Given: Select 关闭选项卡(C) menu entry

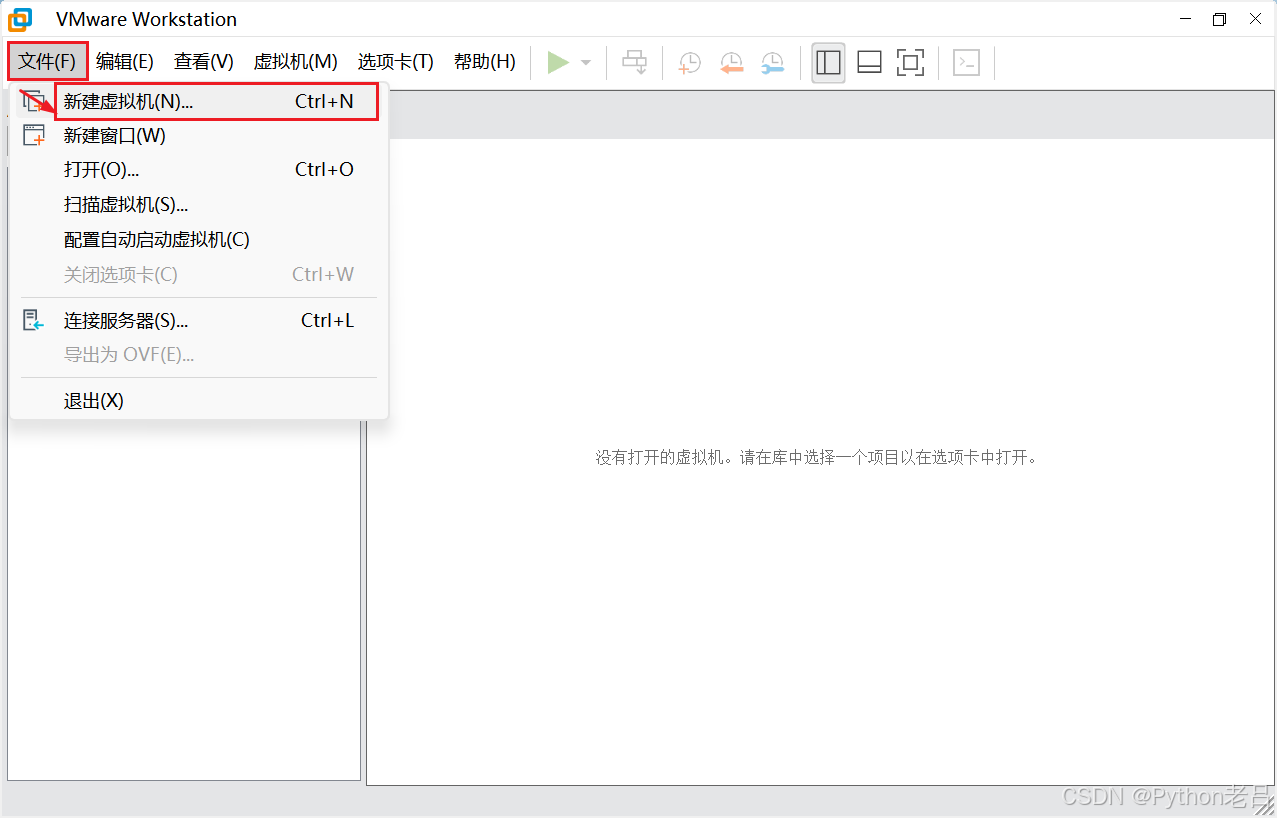Looking at the screenshot, I should click(199, 274).
